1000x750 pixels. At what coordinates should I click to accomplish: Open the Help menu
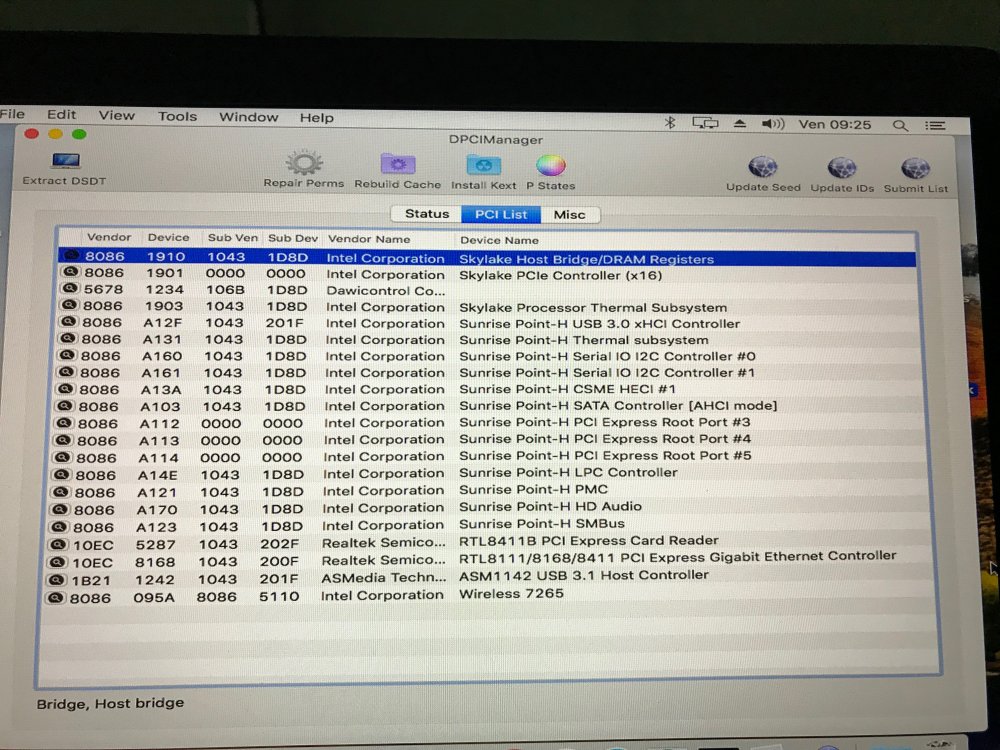point(317,117)
